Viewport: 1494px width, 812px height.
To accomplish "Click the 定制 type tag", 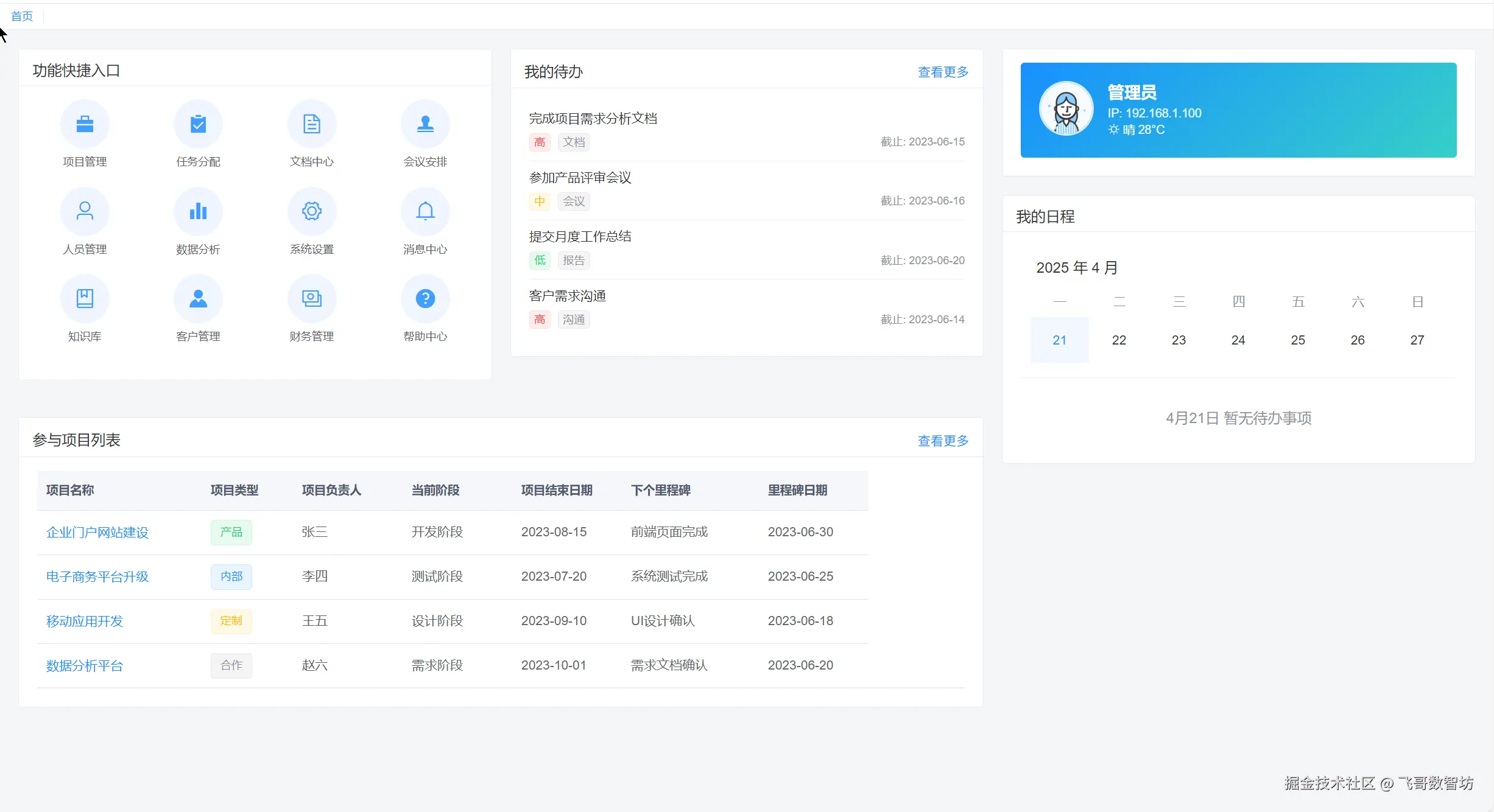I will tap(231, 621).
